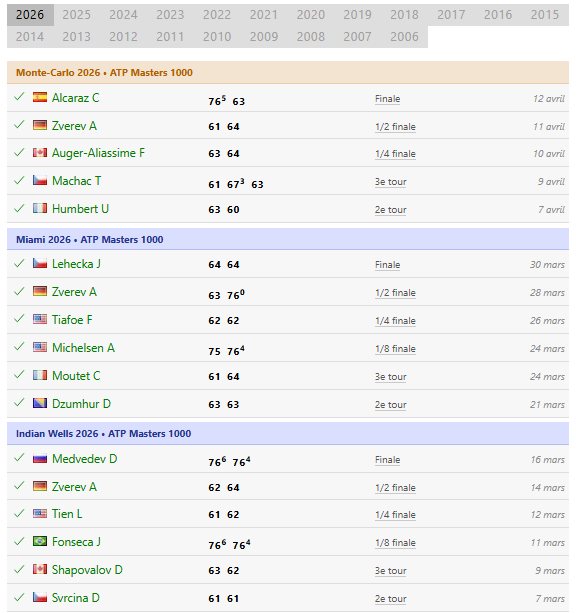Click Finale round link on 30 mars row
The image size is (582, 613).
387,265
